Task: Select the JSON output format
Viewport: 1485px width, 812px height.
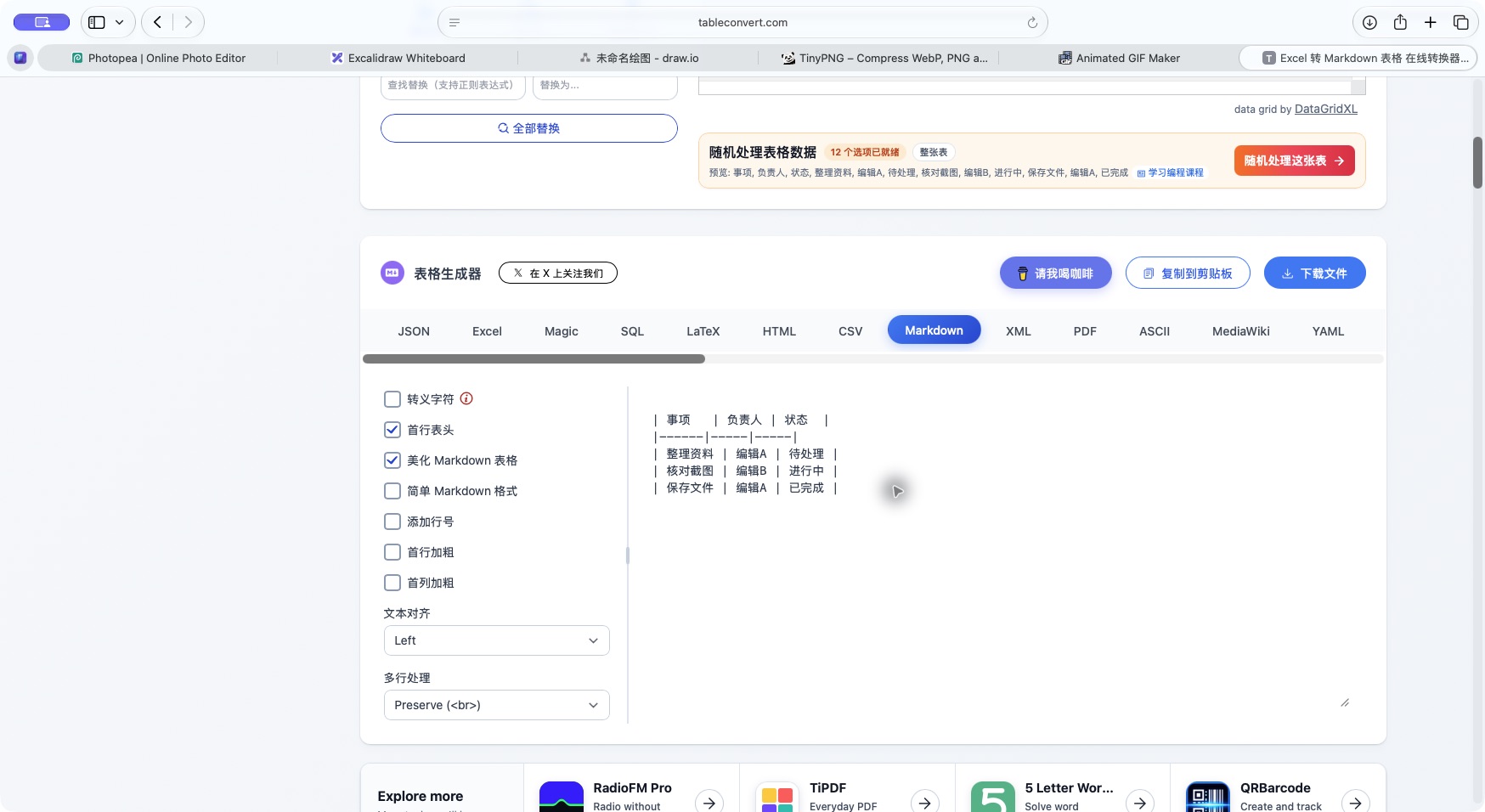Action: (x=414, y=331)
